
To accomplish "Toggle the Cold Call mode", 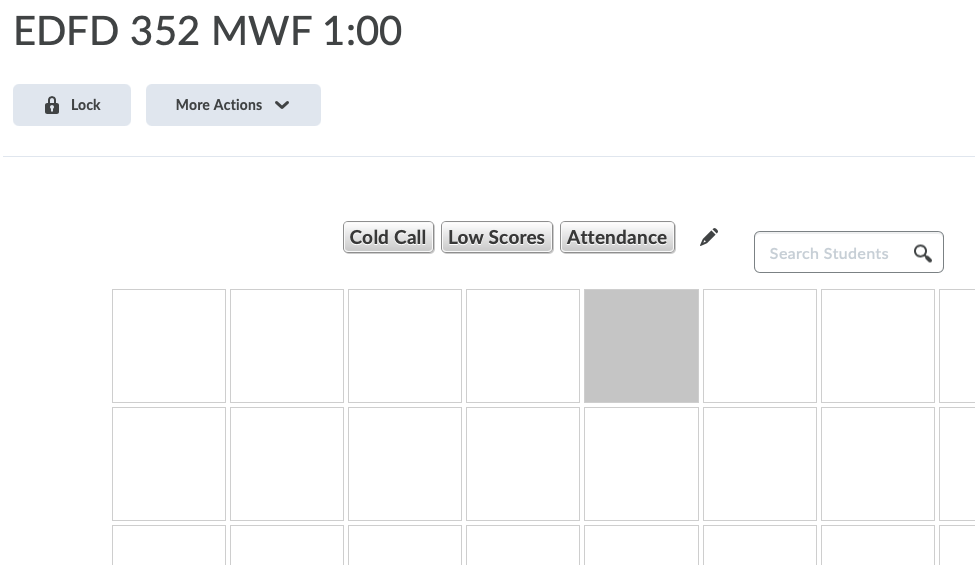I will pyautogui.click(x=388, y=237).
